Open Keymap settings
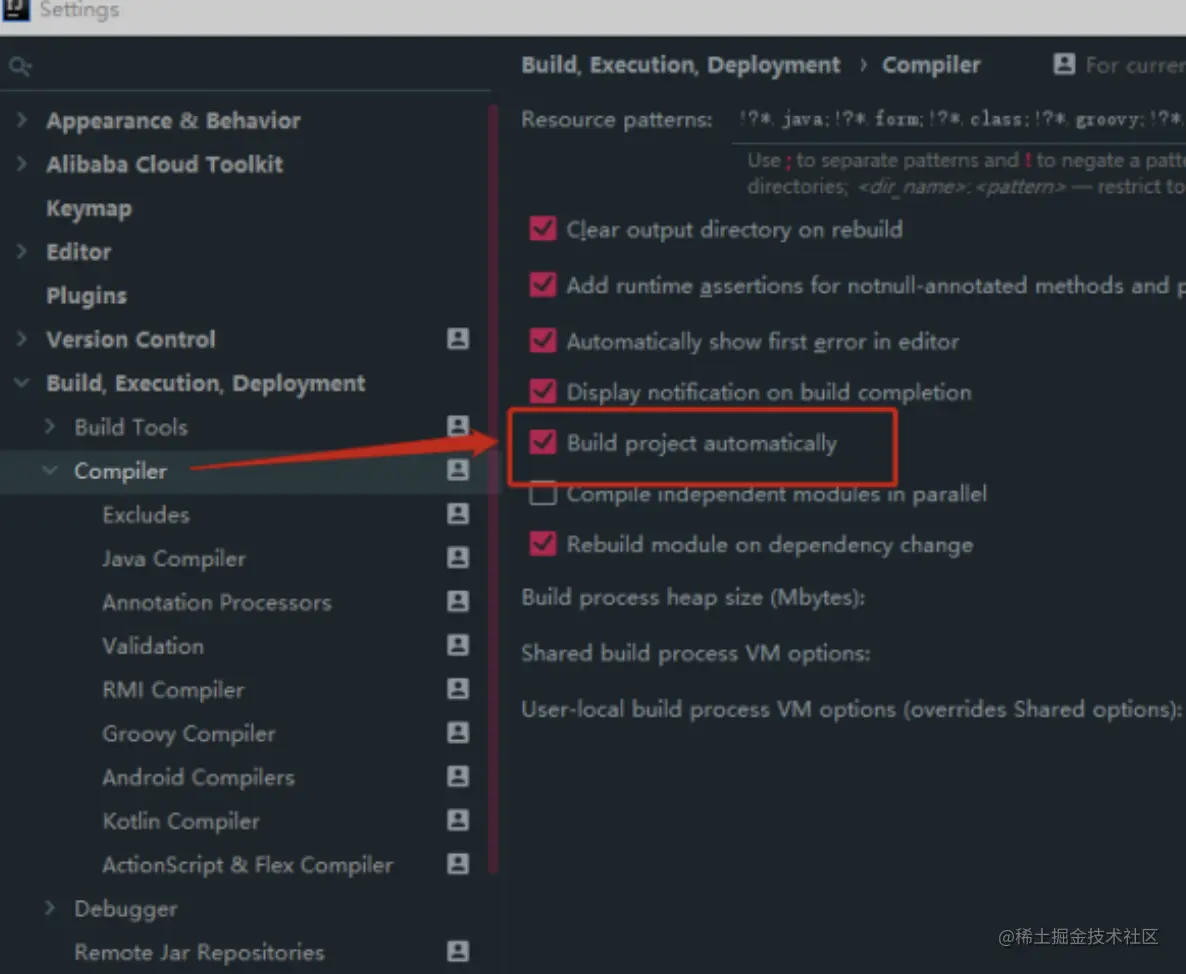Viewport: 1186px width, 974px height. point(89,208)
